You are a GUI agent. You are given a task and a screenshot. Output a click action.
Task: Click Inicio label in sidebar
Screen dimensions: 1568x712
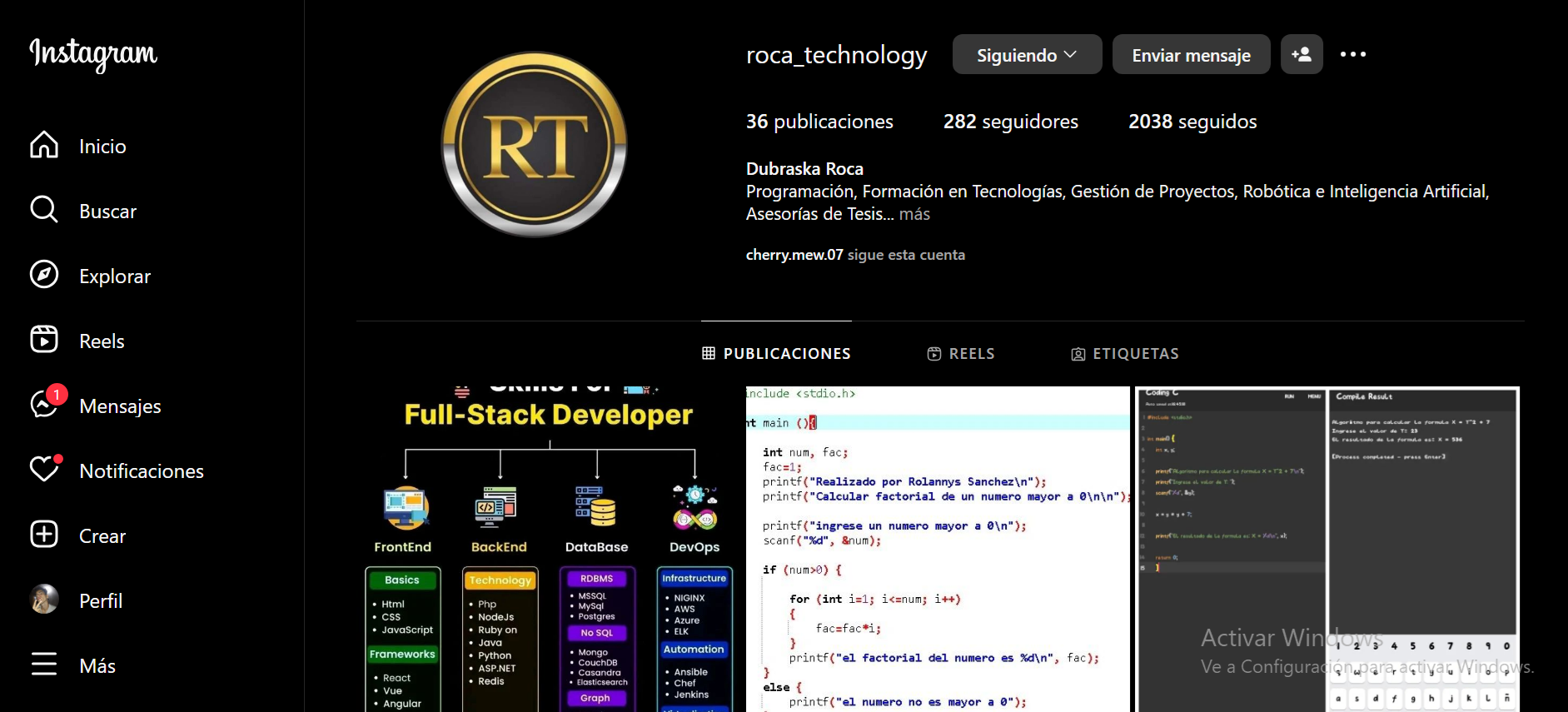[102, 147]
